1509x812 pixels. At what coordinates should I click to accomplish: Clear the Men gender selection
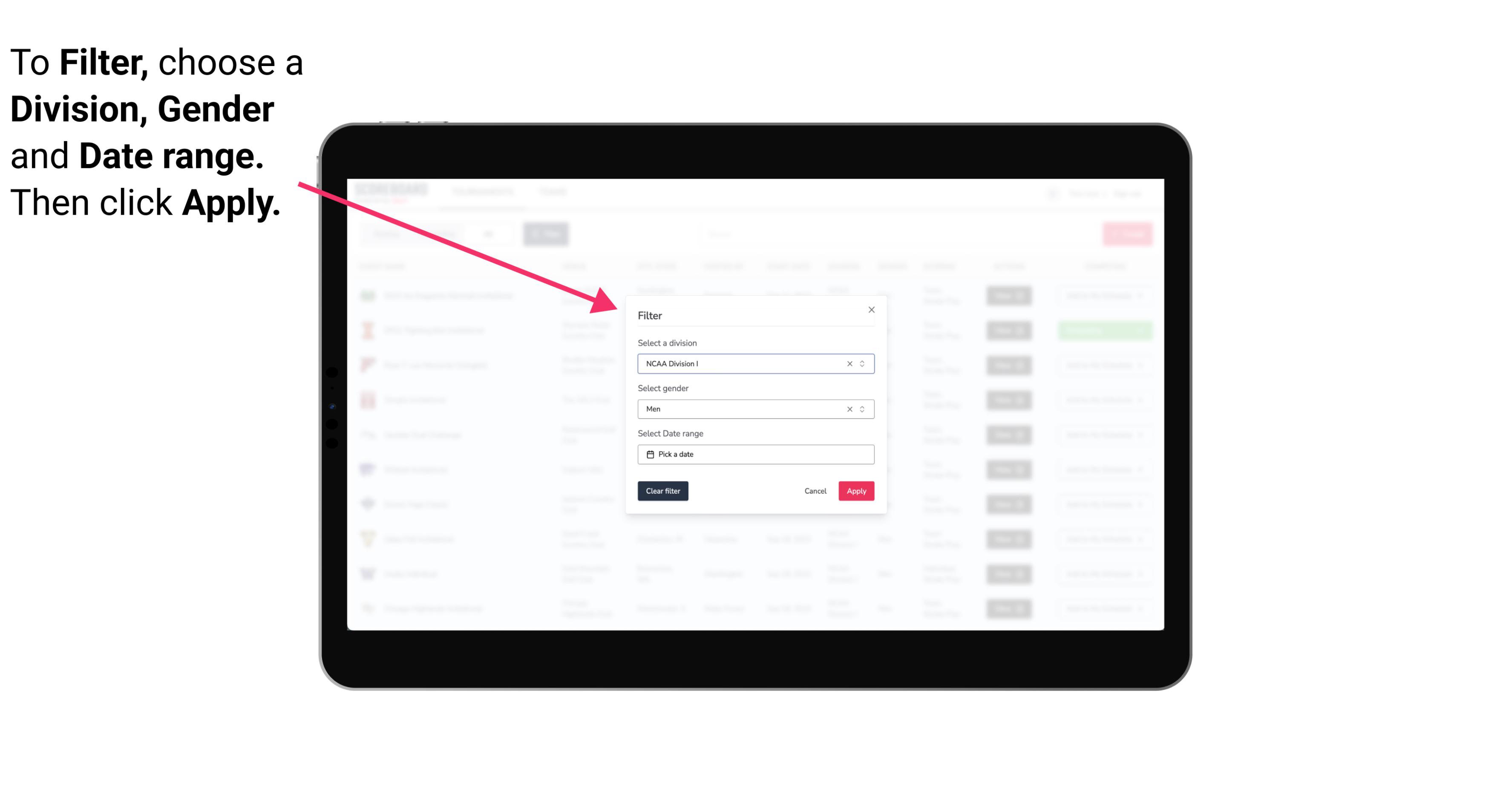(x=849, y=409)
